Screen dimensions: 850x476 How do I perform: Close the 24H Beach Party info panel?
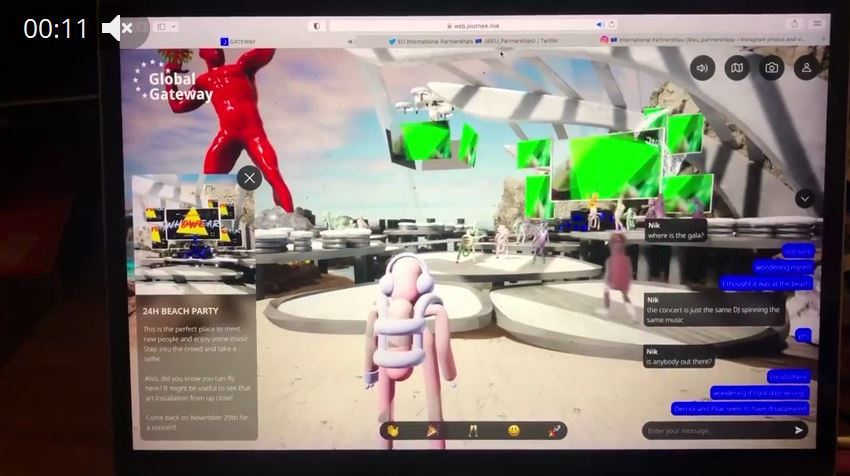click(x=249, y=178)
